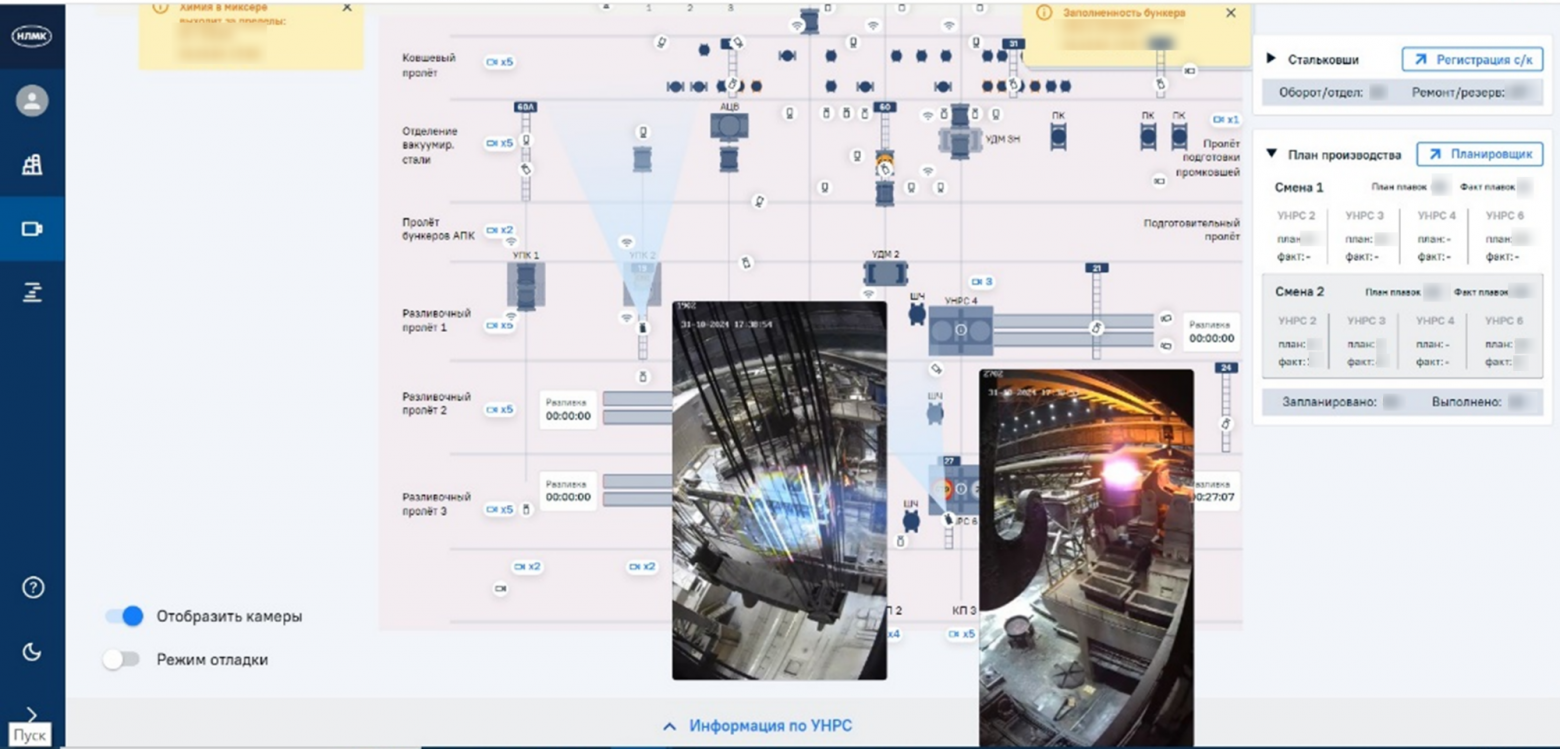Open the timeline bars sidebar icon
This screenshot has height=749, width=1560.
32,293
